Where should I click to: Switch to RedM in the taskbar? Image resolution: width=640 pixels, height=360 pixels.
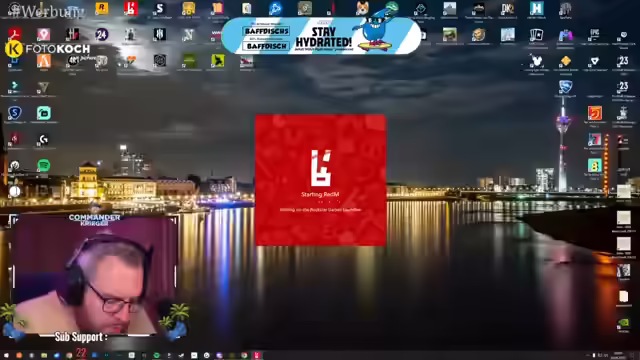click(x=257, y=356)
